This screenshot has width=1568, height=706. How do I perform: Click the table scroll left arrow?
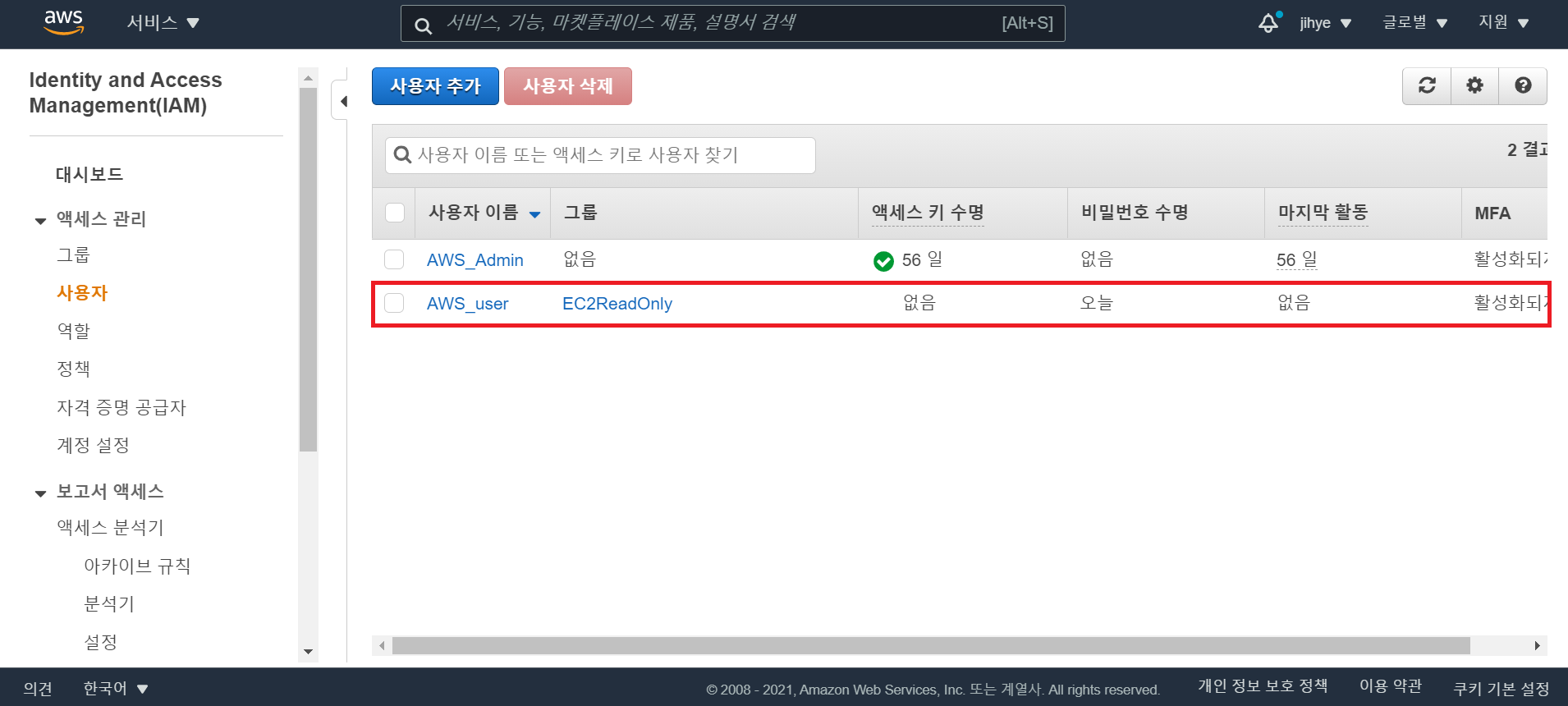[382, 646]
